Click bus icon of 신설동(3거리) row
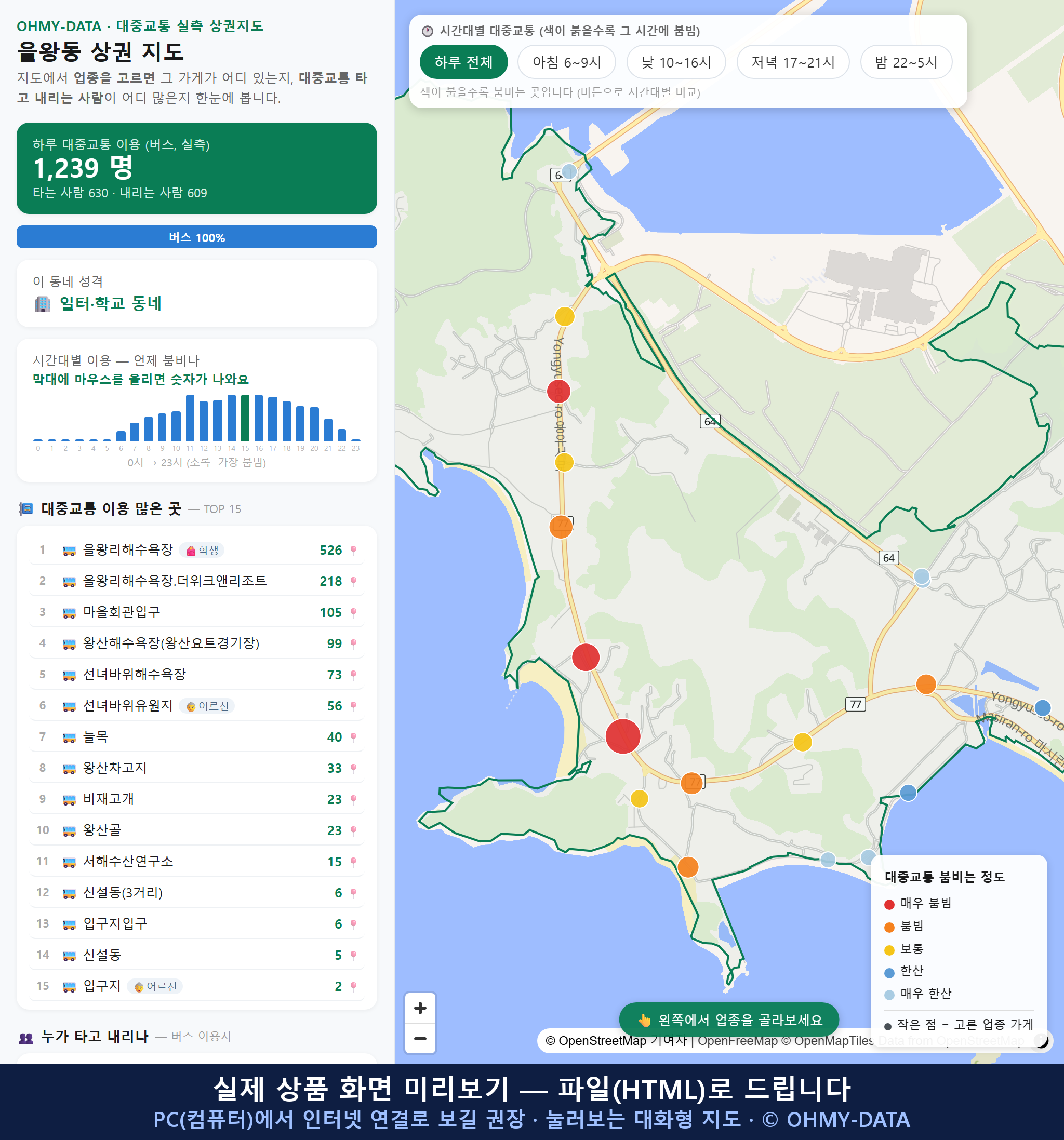The image size is (1064, 1140). coord(69,893)
